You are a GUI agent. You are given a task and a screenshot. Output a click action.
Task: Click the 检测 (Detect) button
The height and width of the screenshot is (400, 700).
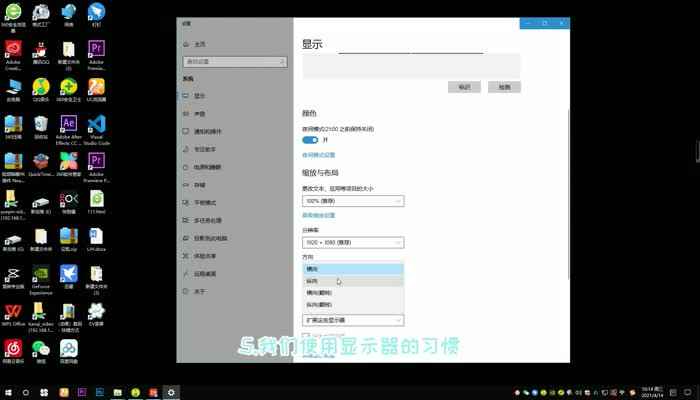coord(505,87)
